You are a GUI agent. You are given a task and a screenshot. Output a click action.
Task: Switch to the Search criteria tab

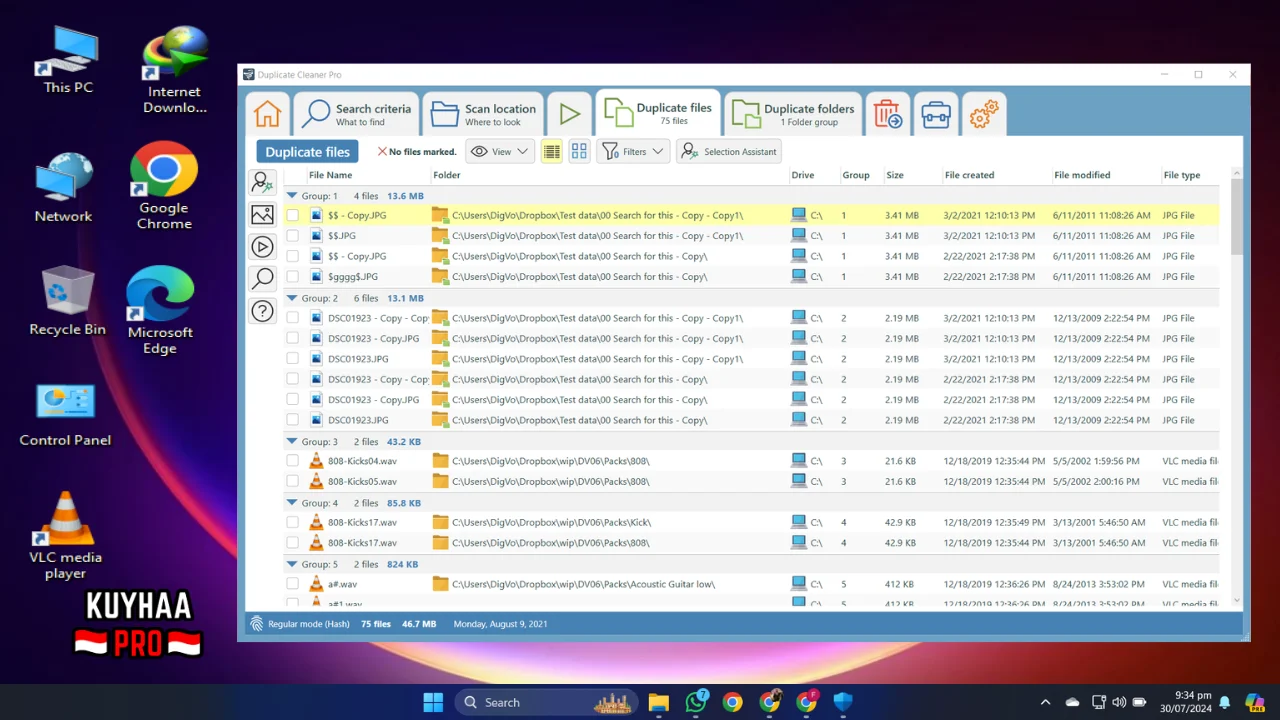tap(357, 114)
